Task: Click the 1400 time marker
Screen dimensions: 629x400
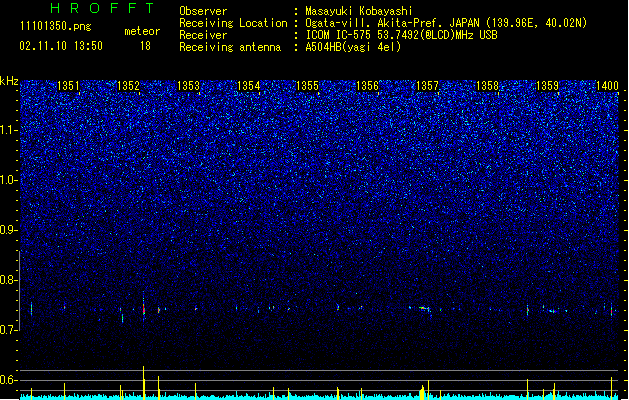Action: [607, 86]
